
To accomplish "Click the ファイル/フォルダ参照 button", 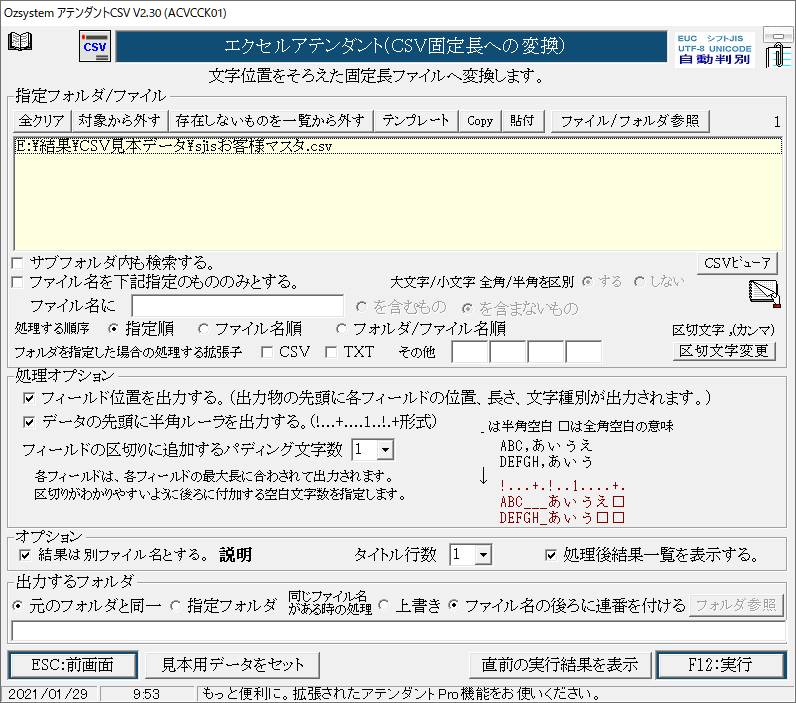I will pos(631,120).
